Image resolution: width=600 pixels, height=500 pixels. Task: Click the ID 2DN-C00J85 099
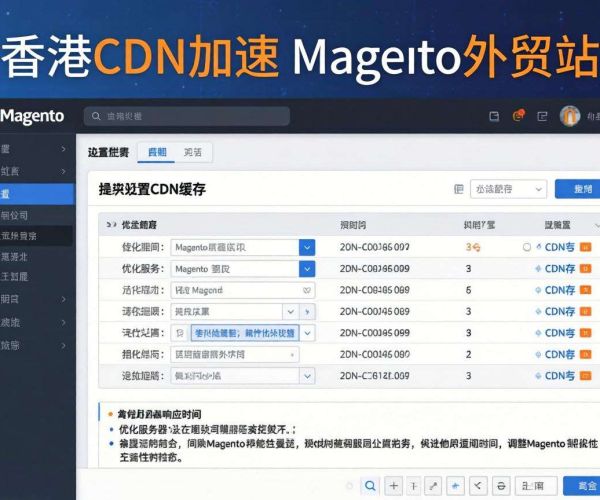pos(375,333)
